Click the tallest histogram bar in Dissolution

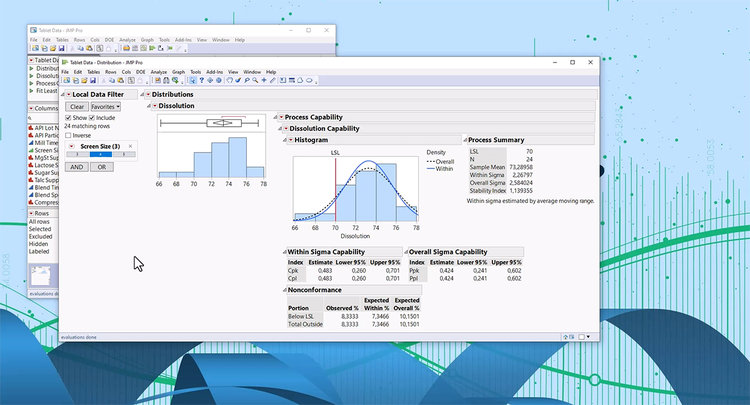237,157
